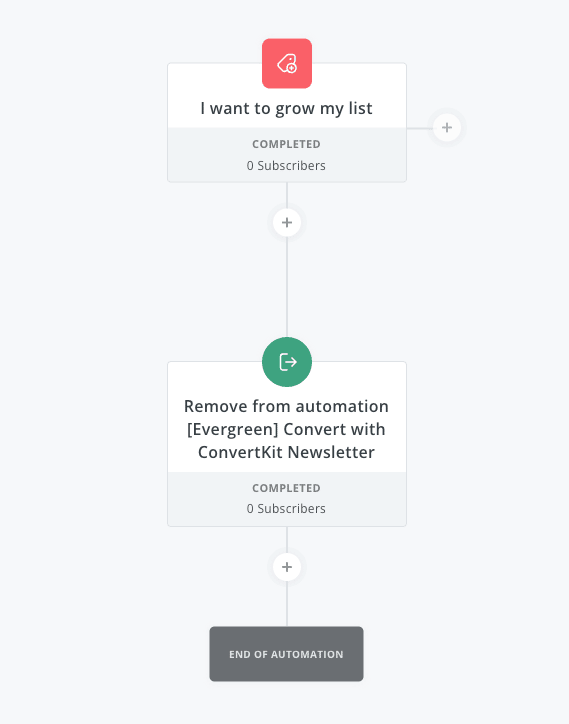The image size is (569, 724).
Task: Click the green remove-from-automation exit icon
Action: (287, 362)
